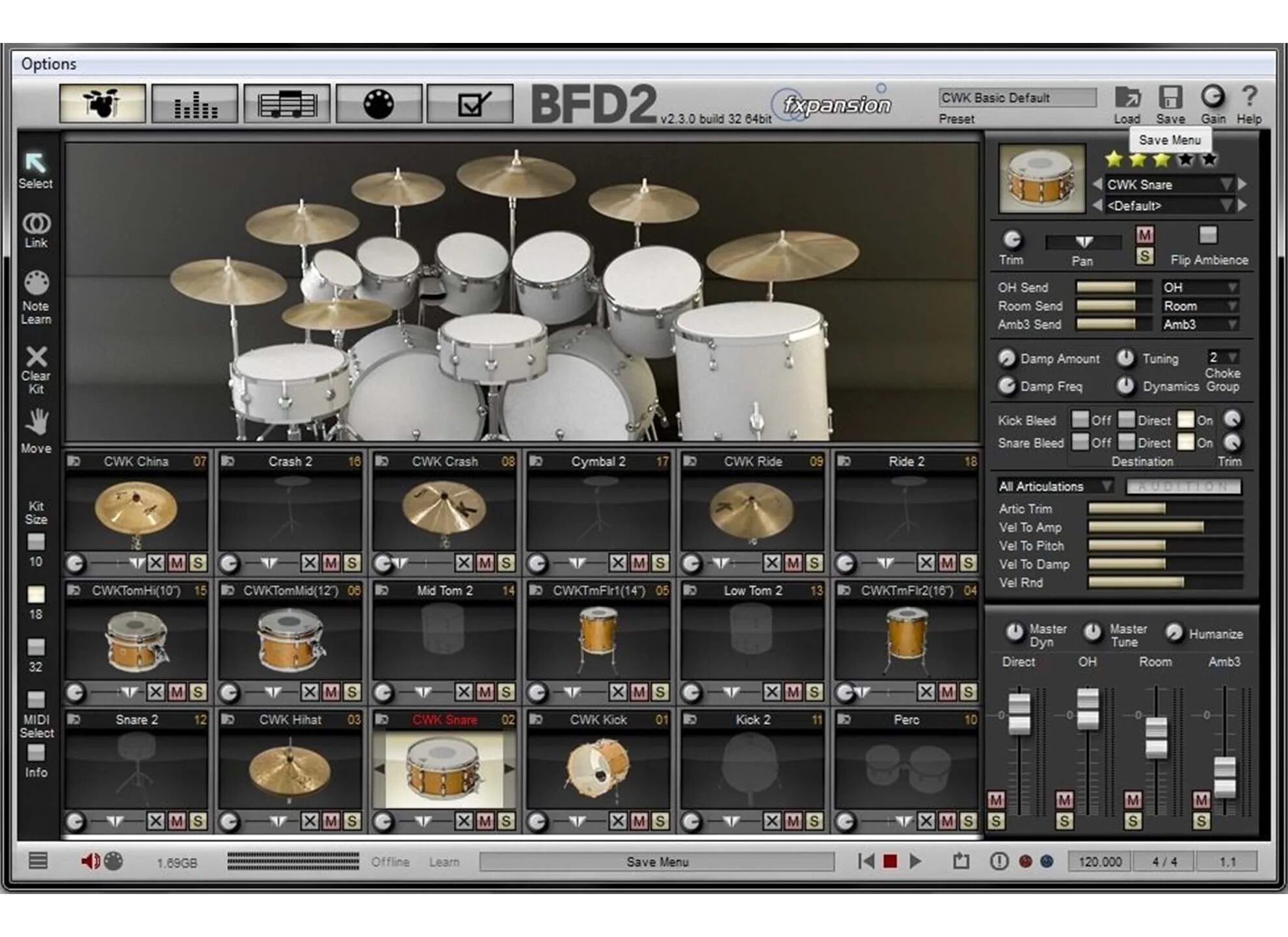The image size is (1288, 937).
Task: Click the CWK Basic Default preset field
Action: 1017,98
